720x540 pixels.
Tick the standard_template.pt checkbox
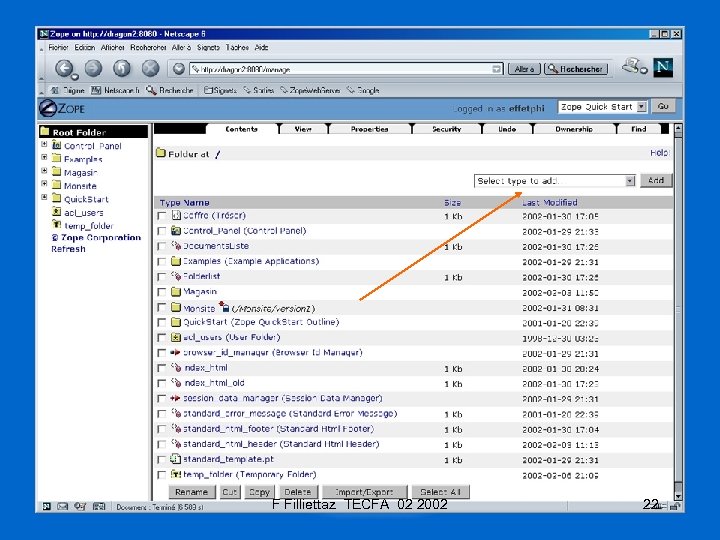pyautogui.click(x=162, y=460)
